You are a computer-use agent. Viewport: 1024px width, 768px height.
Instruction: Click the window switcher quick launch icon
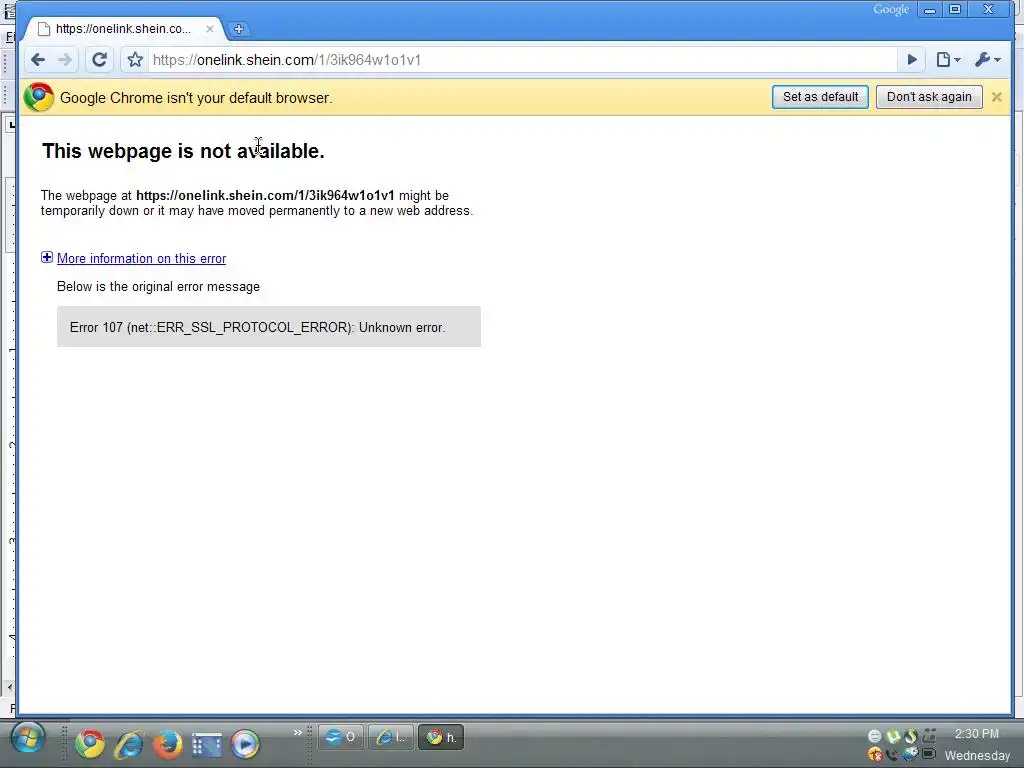[x=206, y=744]
